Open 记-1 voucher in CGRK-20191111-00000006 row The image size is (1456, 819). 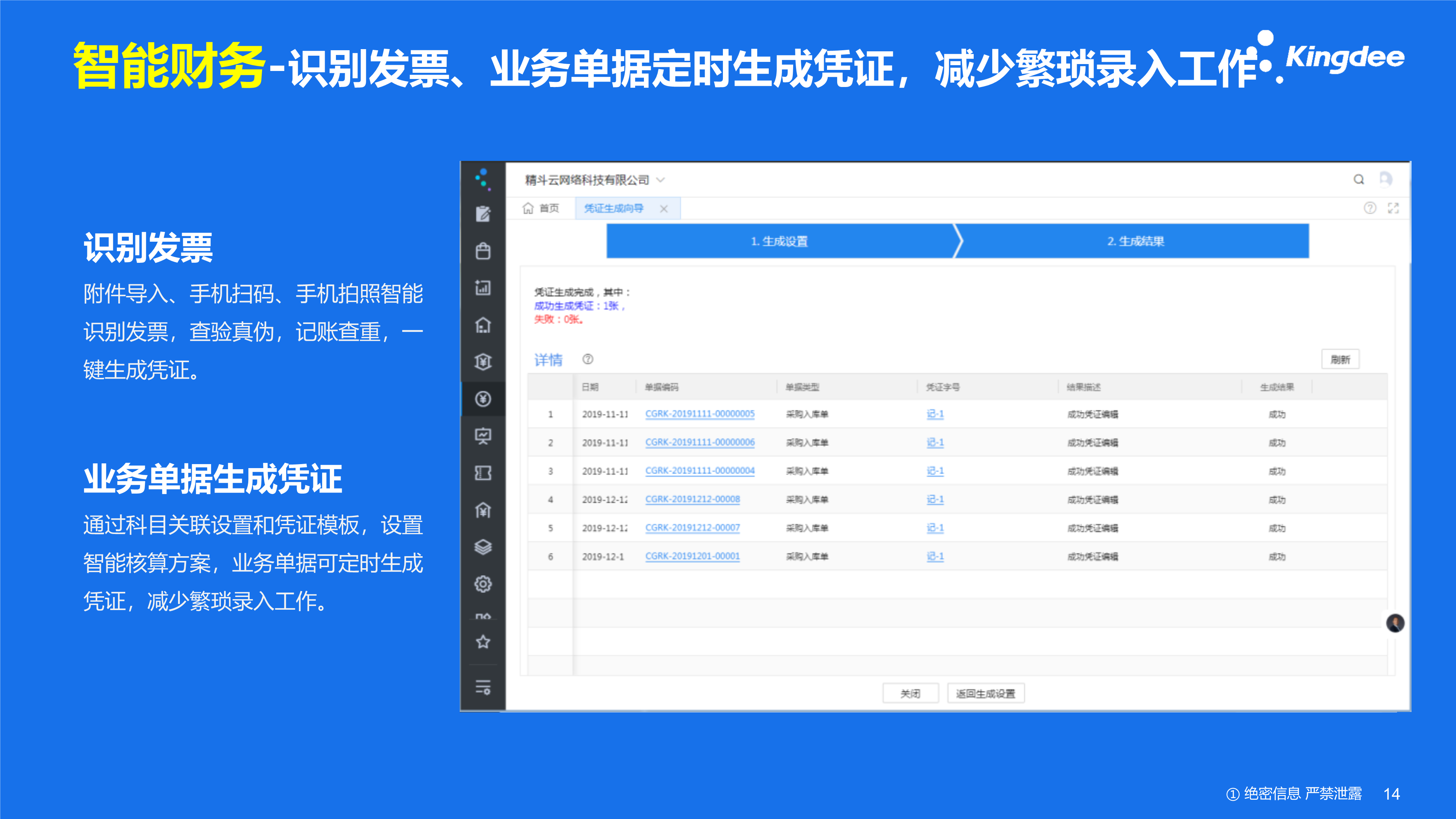click(x=935, y=442)
